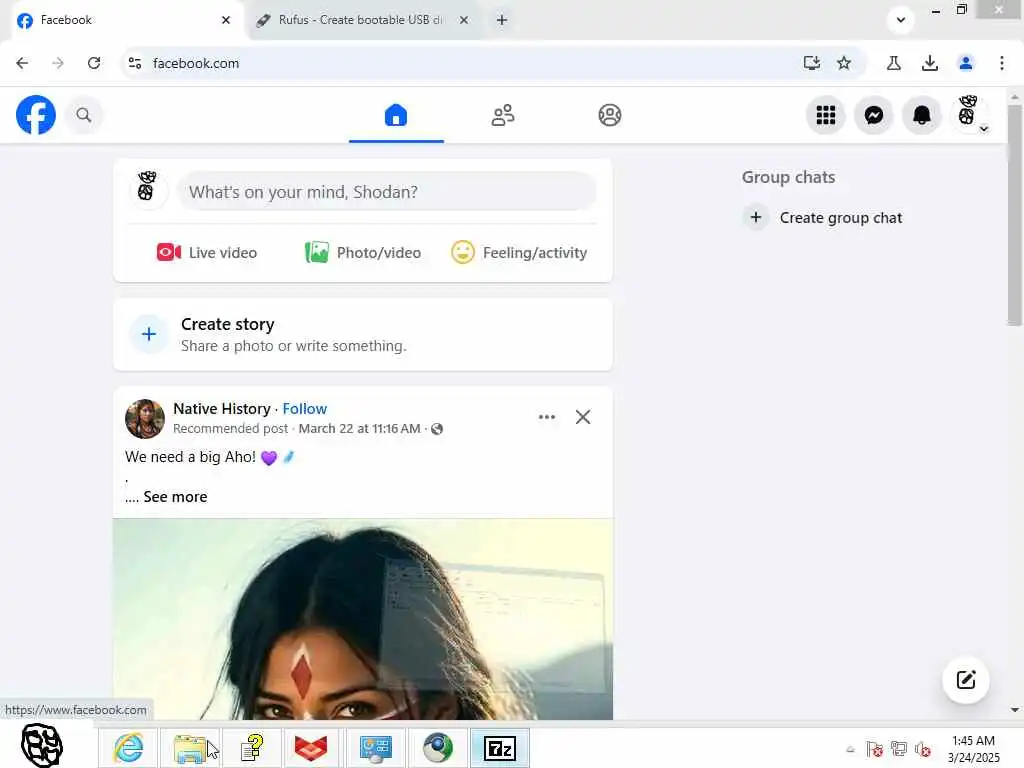Click scrollbar down arrow
This screenshot has width=1024, height=768.
point(1014,710)
